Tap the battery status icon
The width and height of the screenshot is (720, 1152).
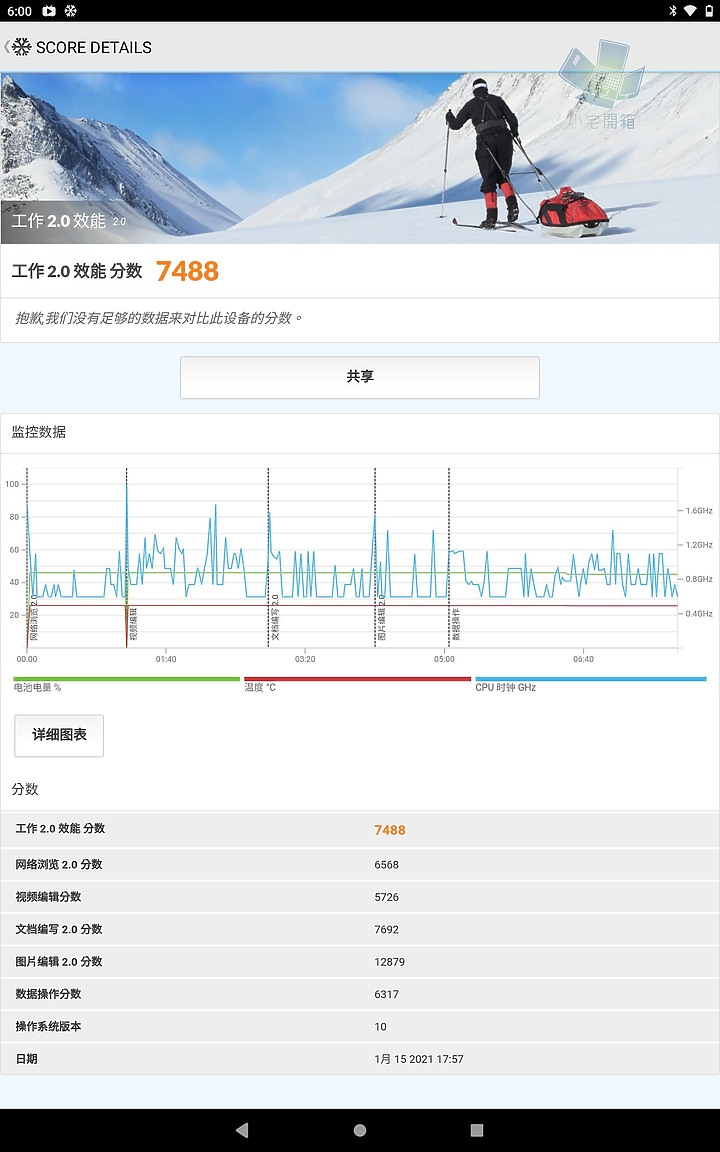click(x=707, y=11)
